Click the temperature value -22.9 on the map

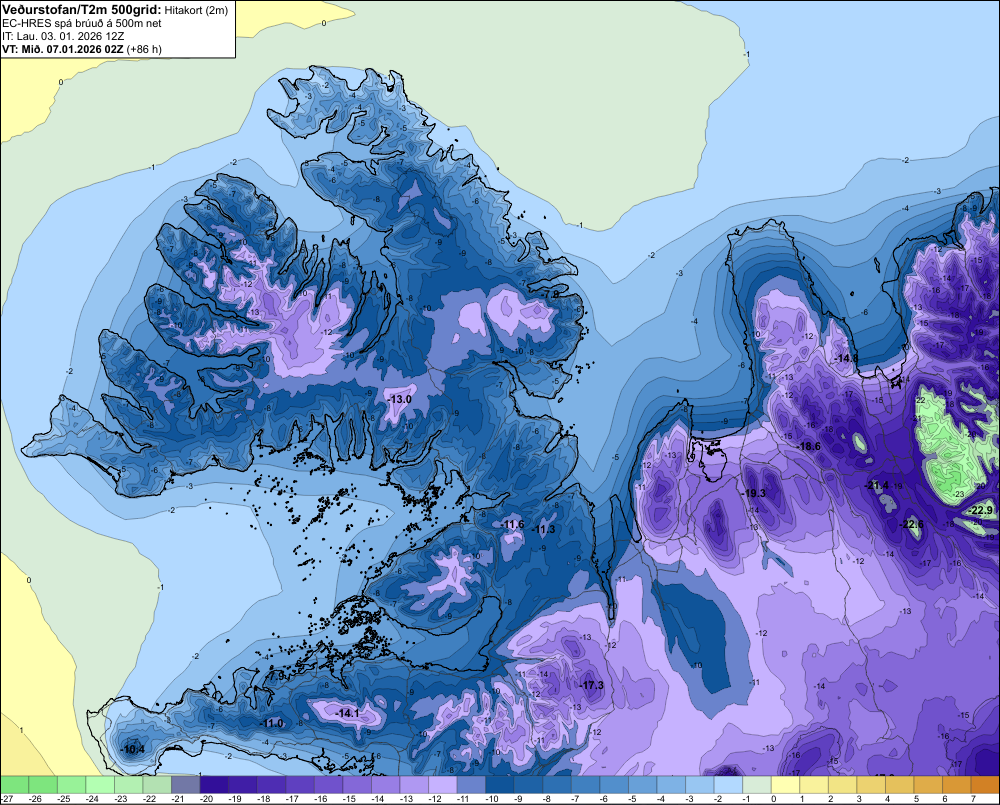[981, 510]
